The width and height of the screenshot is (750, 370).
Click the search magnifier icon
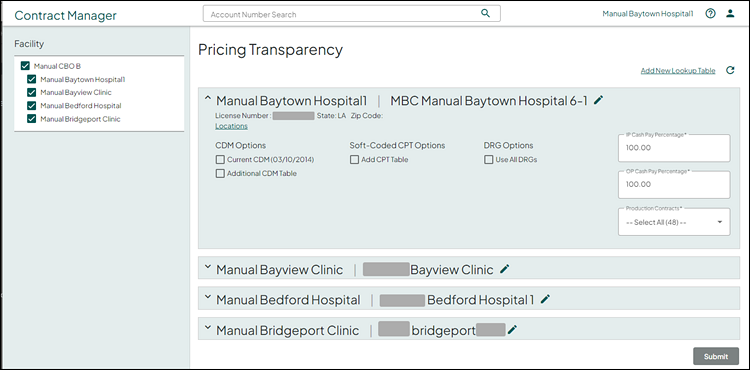(x=485, y=13)
